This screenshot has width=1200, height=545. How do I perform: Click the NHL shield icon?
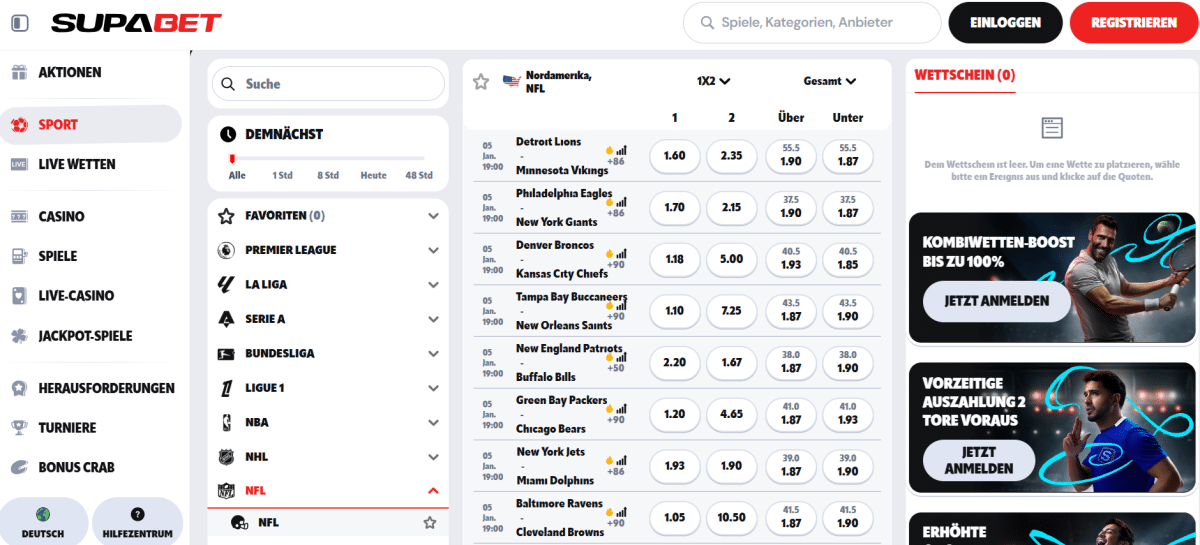[226, 457]
